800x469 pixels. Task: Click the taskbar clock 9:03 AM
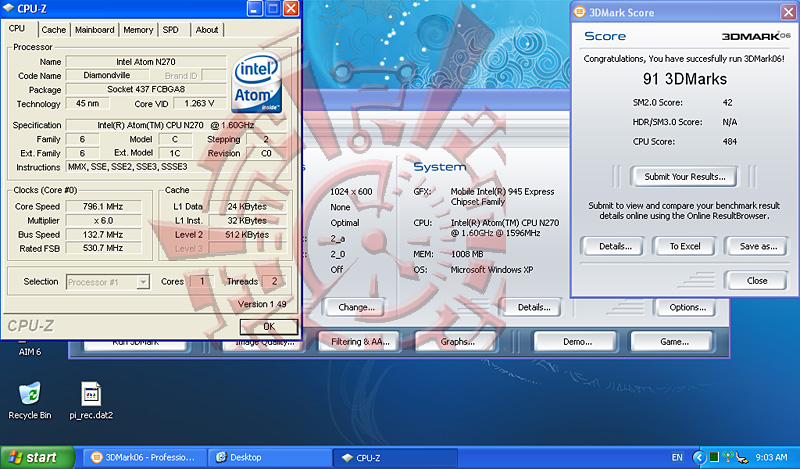pyautogui.click(x=770, y=457)
